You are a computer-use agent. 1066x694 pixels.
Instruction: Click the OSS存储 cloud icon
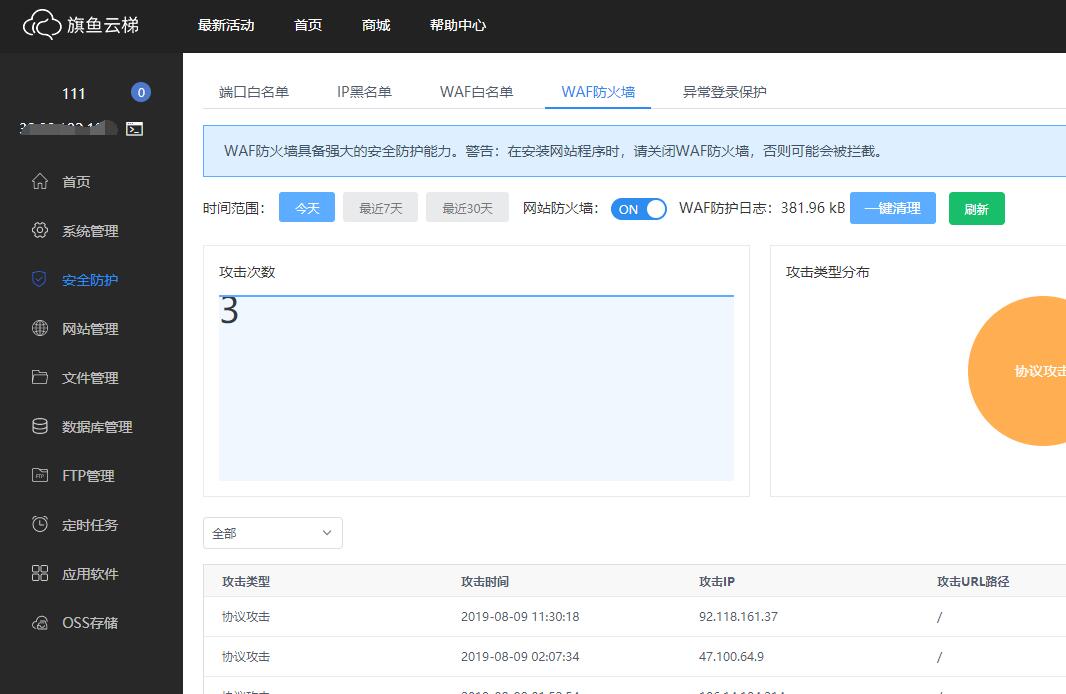(x=40, y=623)
